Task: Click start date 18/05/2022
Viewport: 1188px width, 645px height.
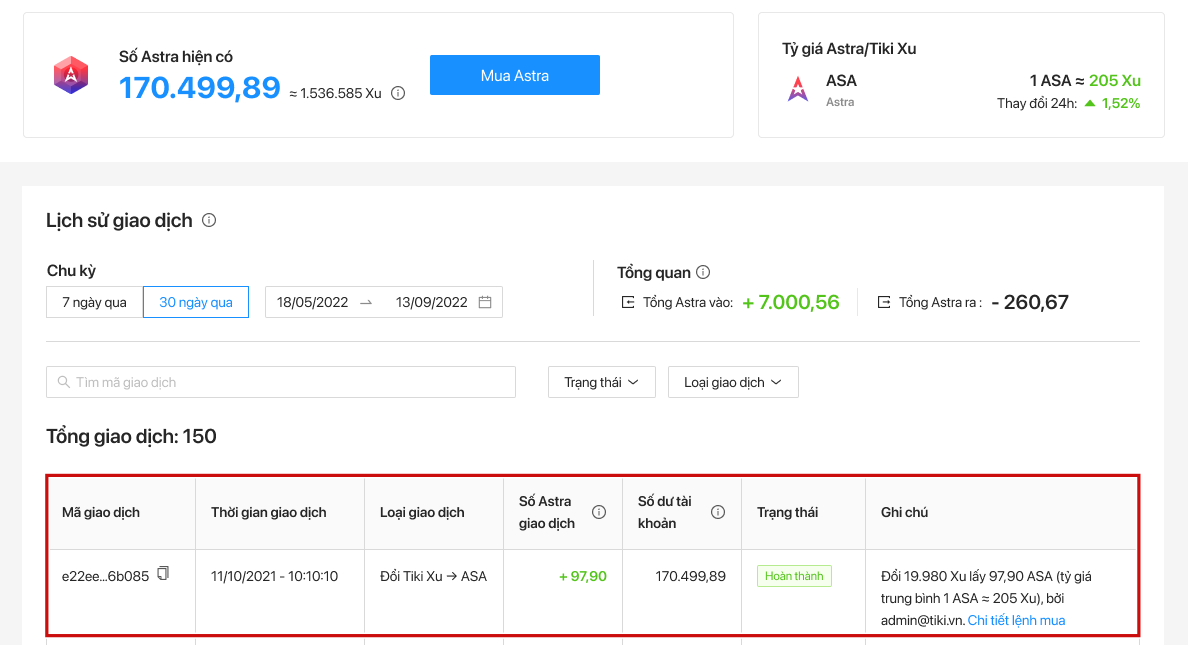Action: point(312,302)
